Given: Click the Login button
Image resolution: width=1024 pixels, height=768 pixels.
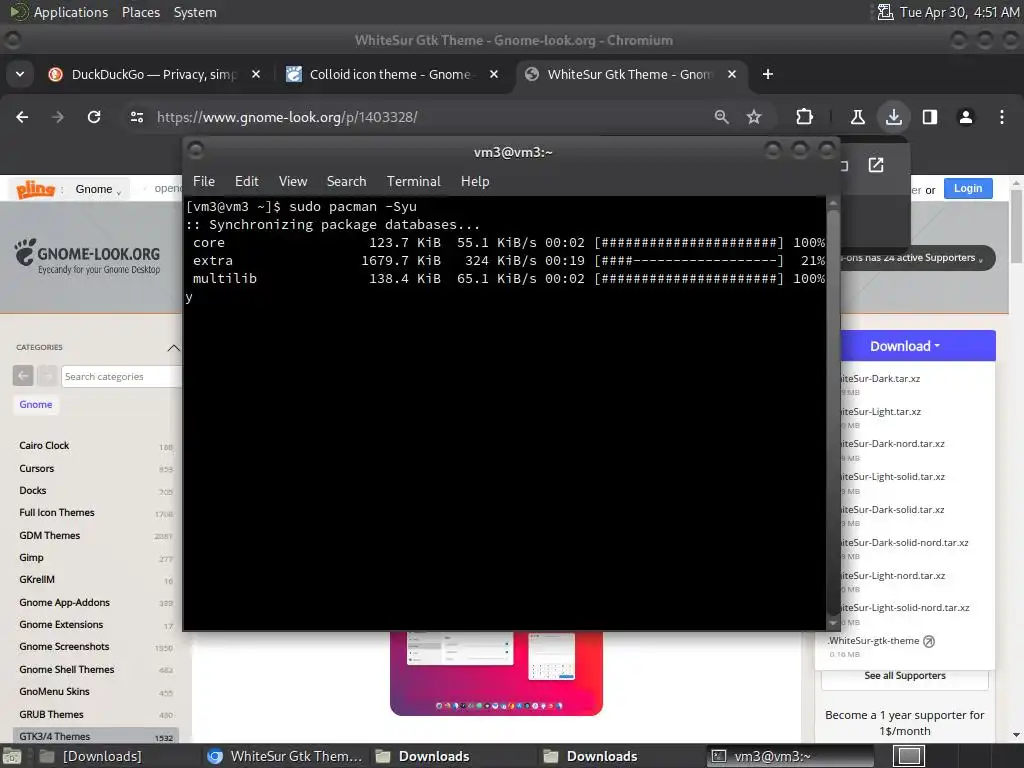Looking at the screenshot, I should pyautogui.click(x=968, y=189).
